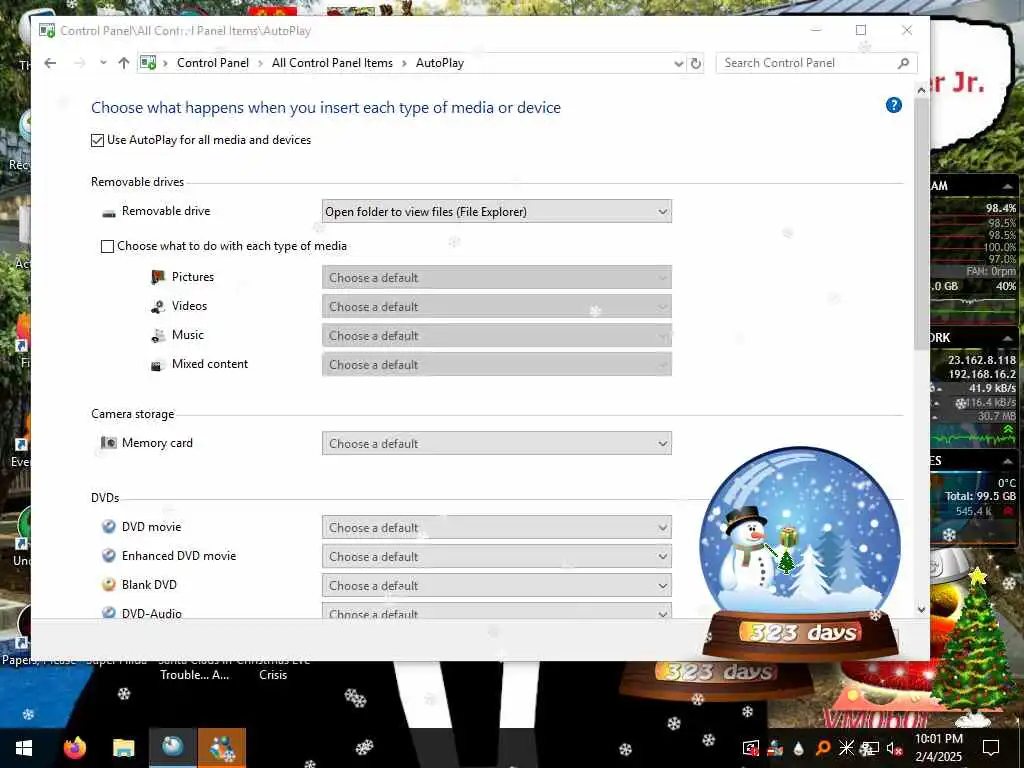
Task: Click the scrollbar up arrow
Action: coord(921,91)
